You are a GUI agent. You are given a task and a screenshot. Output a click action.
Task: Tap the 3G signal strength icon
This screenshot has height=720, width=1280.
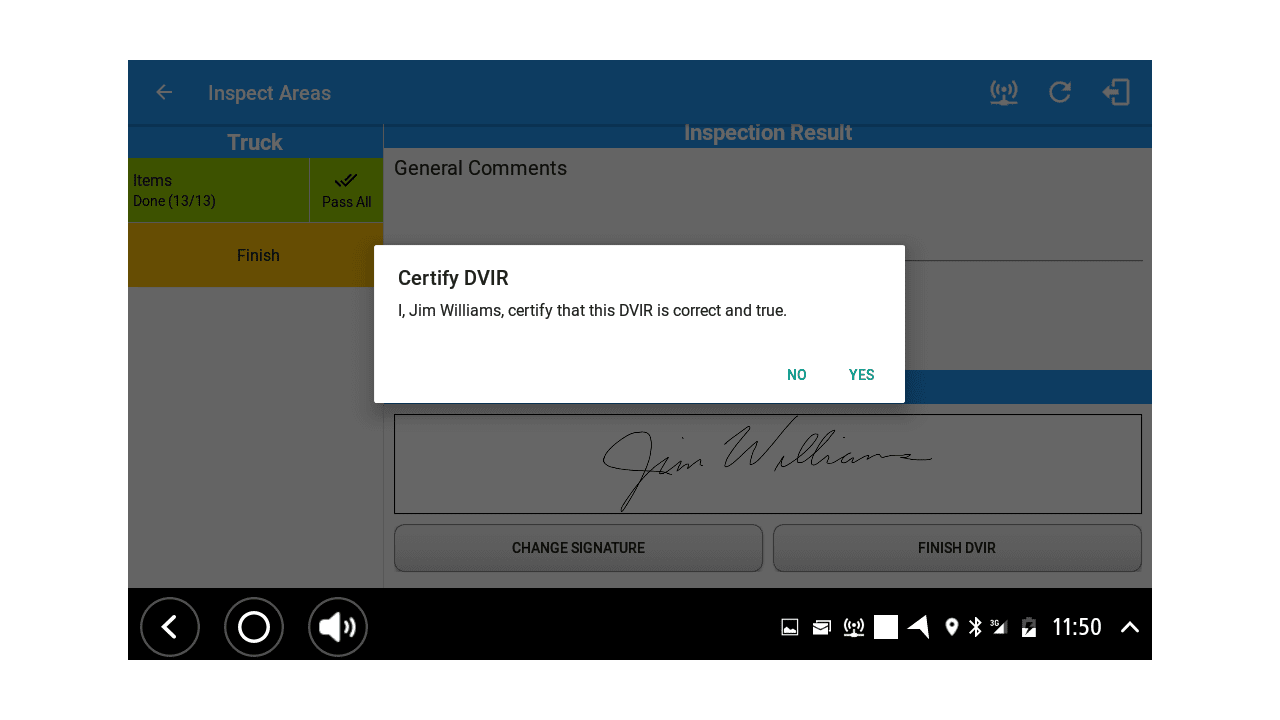click(x=999, y=627)
